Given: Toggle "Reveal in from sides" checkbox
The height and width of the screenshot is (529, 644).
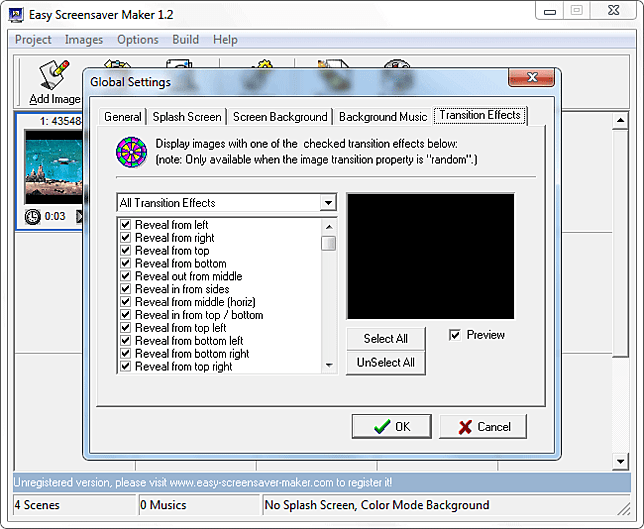Looking at the screenshot, I should pyautogui.click(x=125, y=289).
